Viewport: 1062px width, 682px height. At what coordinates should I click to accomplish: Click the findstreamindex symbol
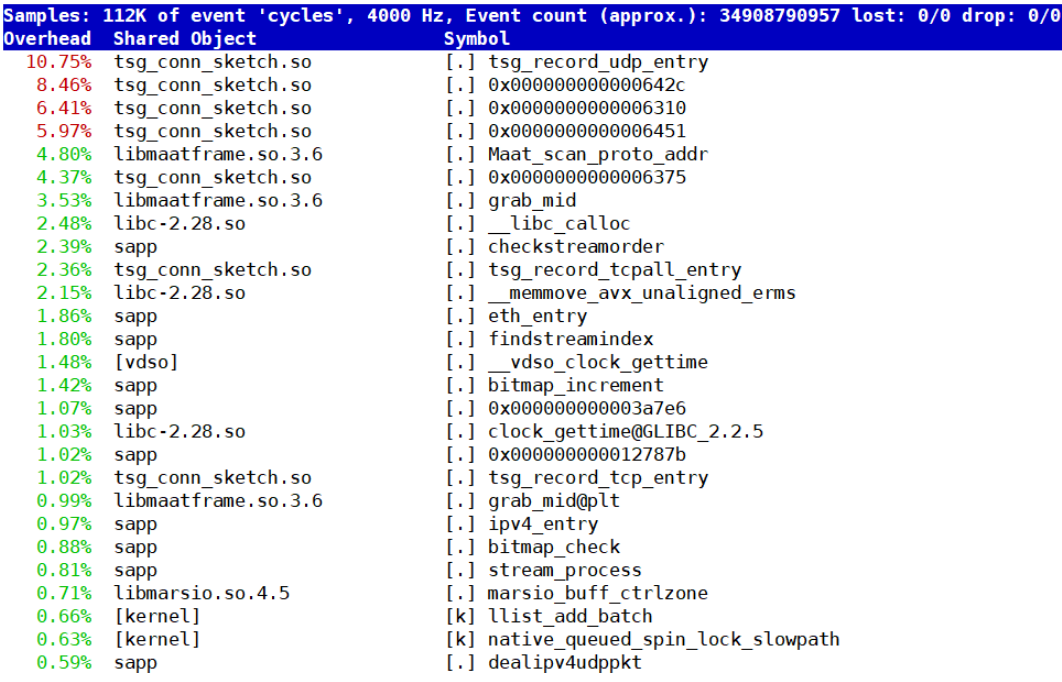(570, 339)
